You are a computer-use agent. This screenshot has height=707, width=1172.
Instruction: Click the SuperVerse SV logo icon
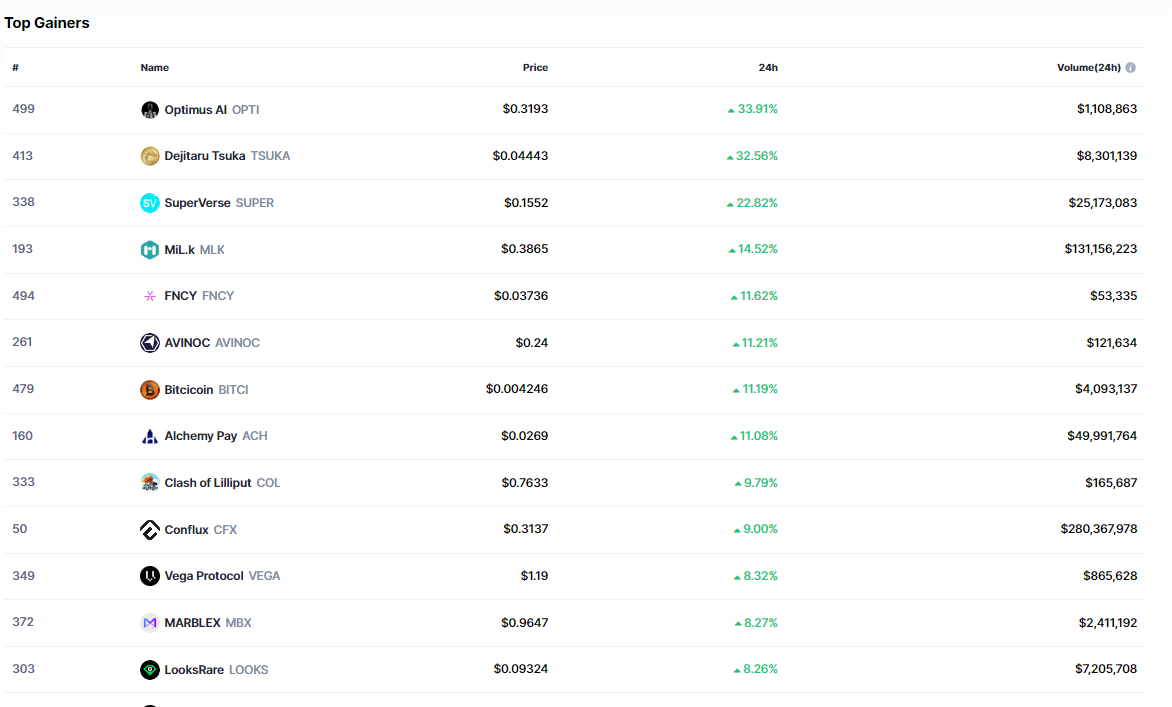click(x=150, y=203)
